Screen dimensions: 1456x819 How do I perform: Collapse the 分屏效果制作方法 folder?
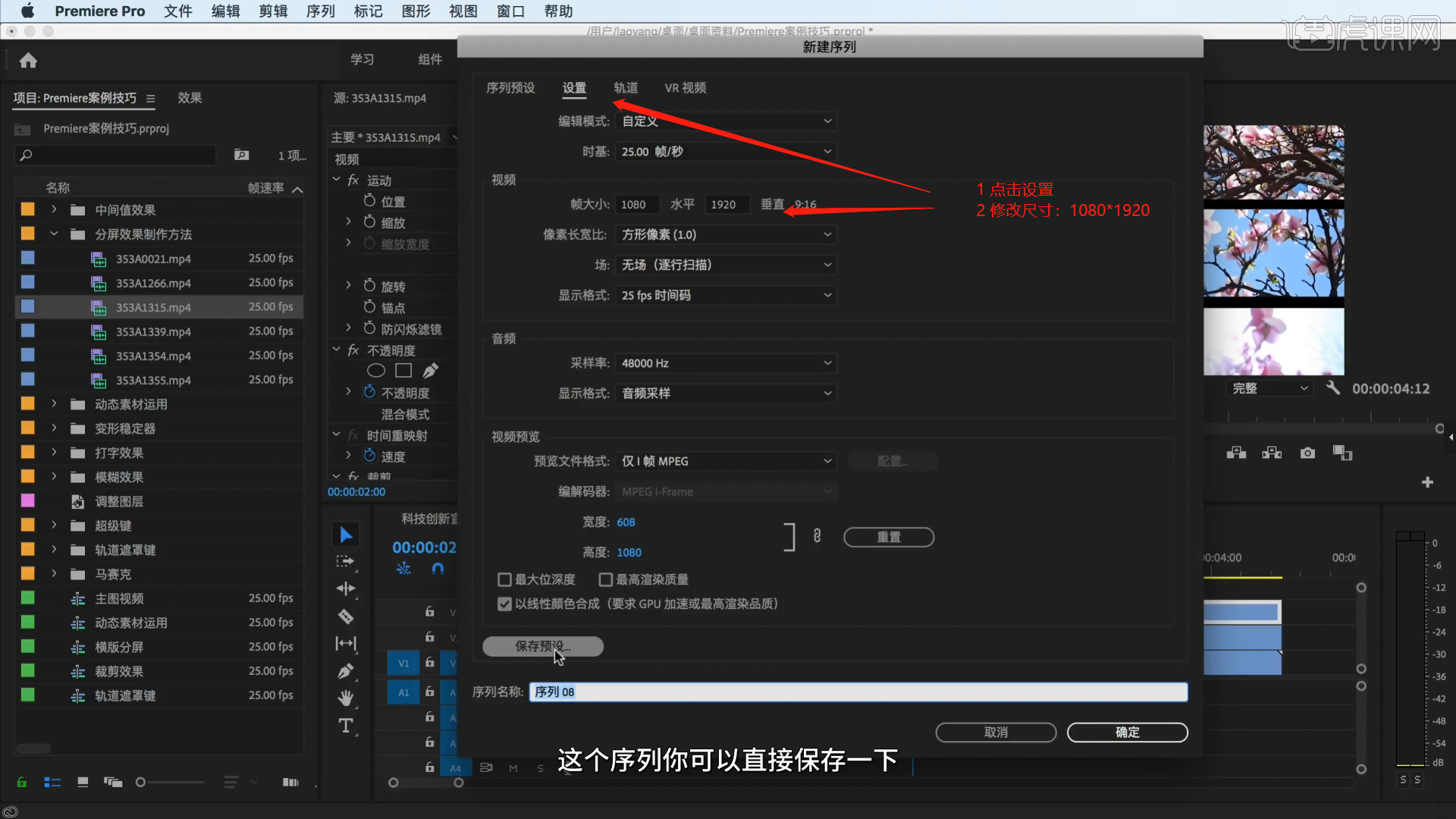pos(54,234)
